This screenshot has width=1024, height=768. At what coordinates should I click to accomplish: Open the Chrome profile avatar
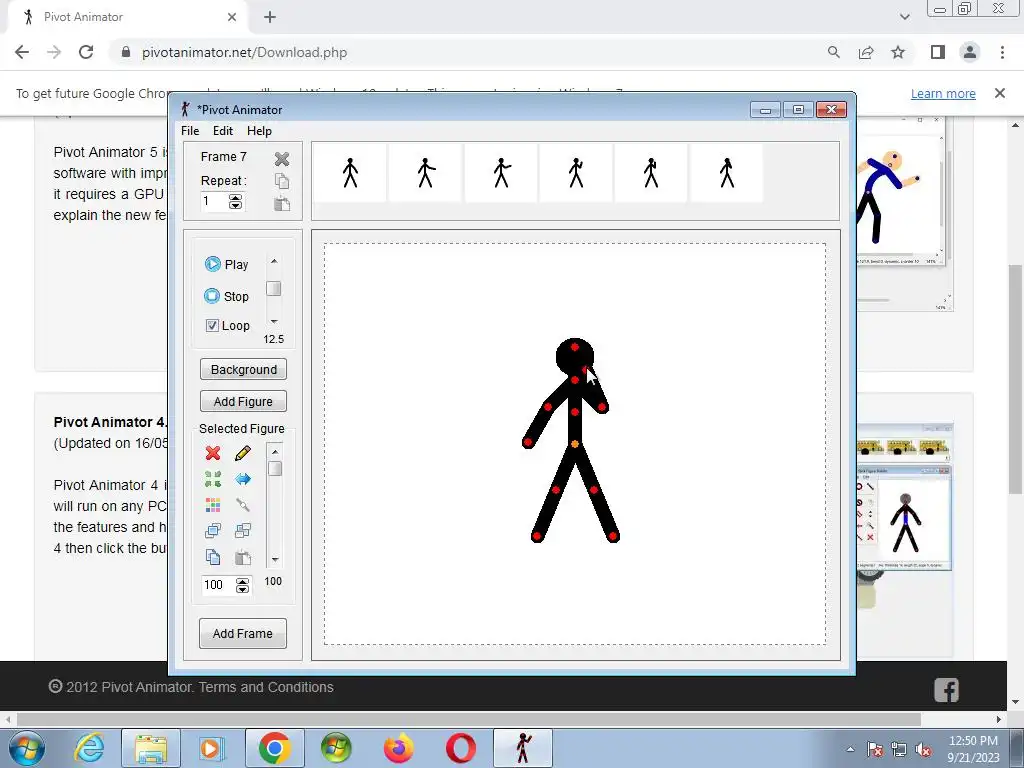(970, 52)
